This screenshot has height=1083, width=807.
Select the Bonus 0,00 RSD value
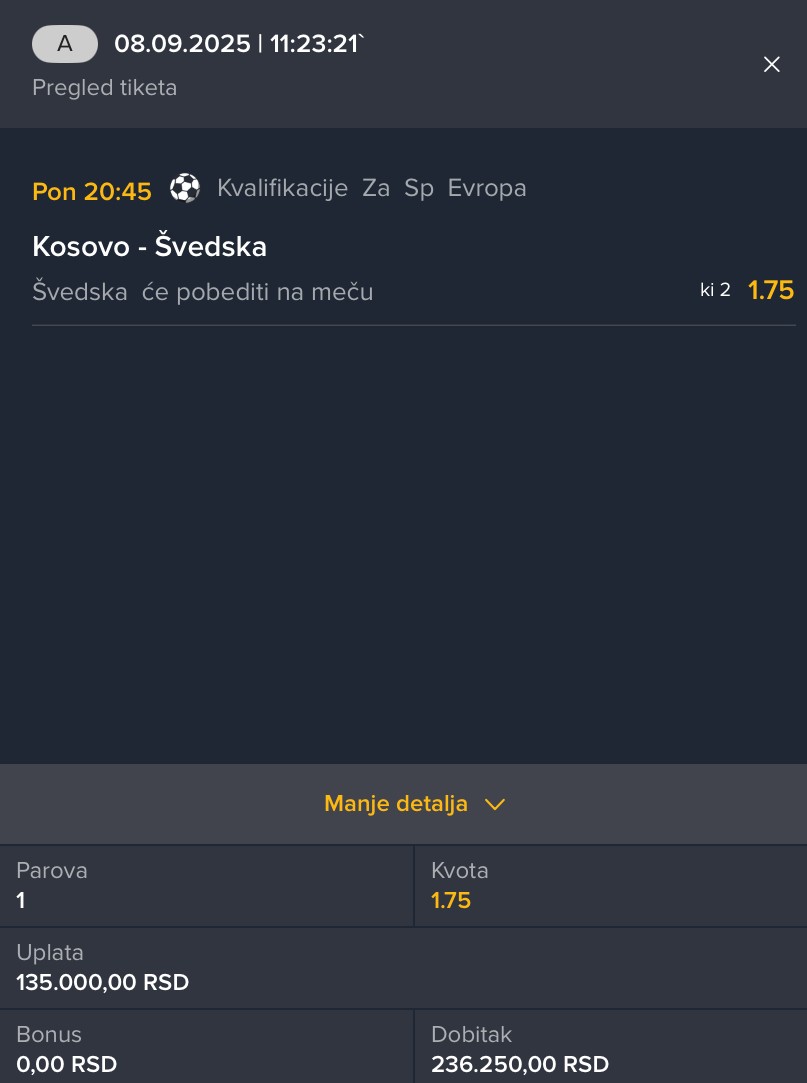(66, 1064)
